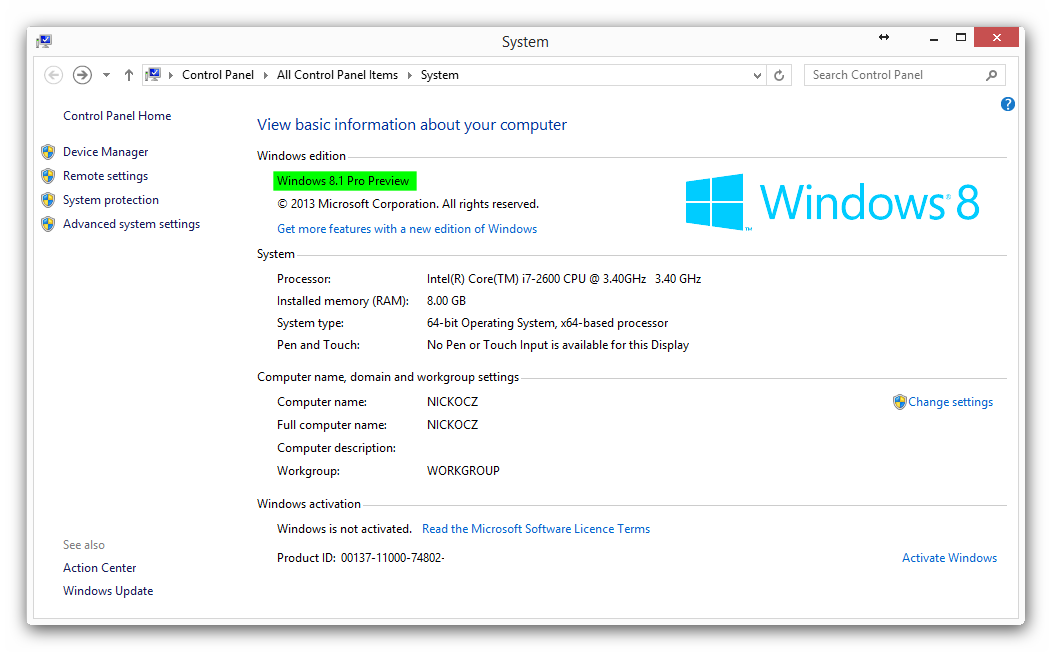
Task: Expand the chevron before System breadcrumb
Action: 410,75
